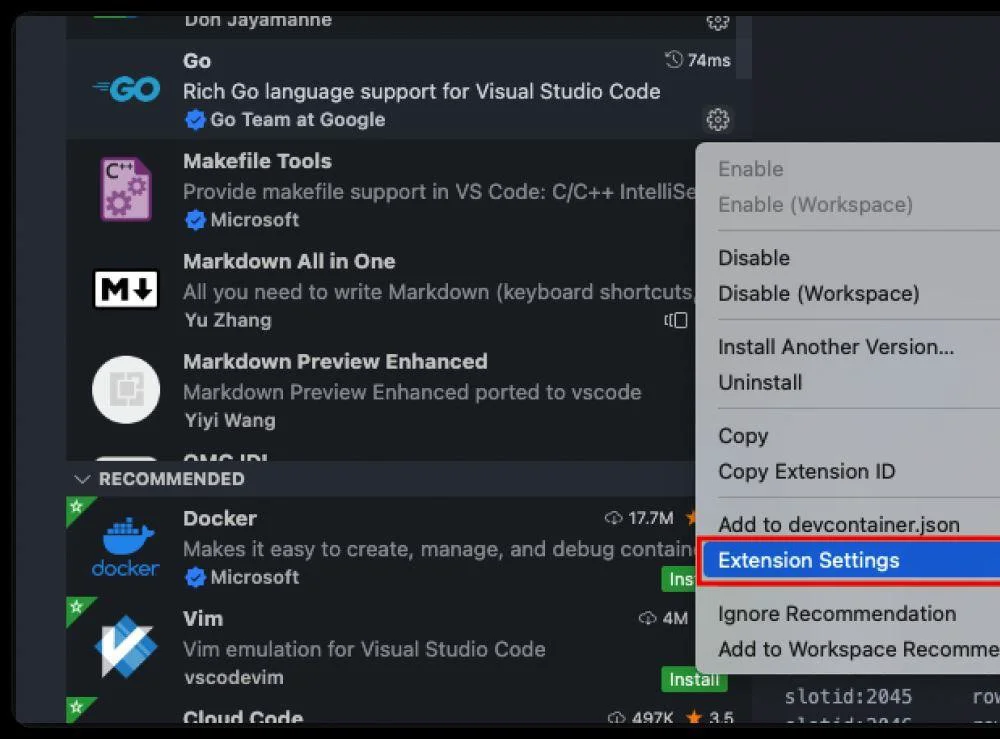Click the Makefile Tools extension icon
Viewport: 1000px width, 739px height.
pos(126,189)
